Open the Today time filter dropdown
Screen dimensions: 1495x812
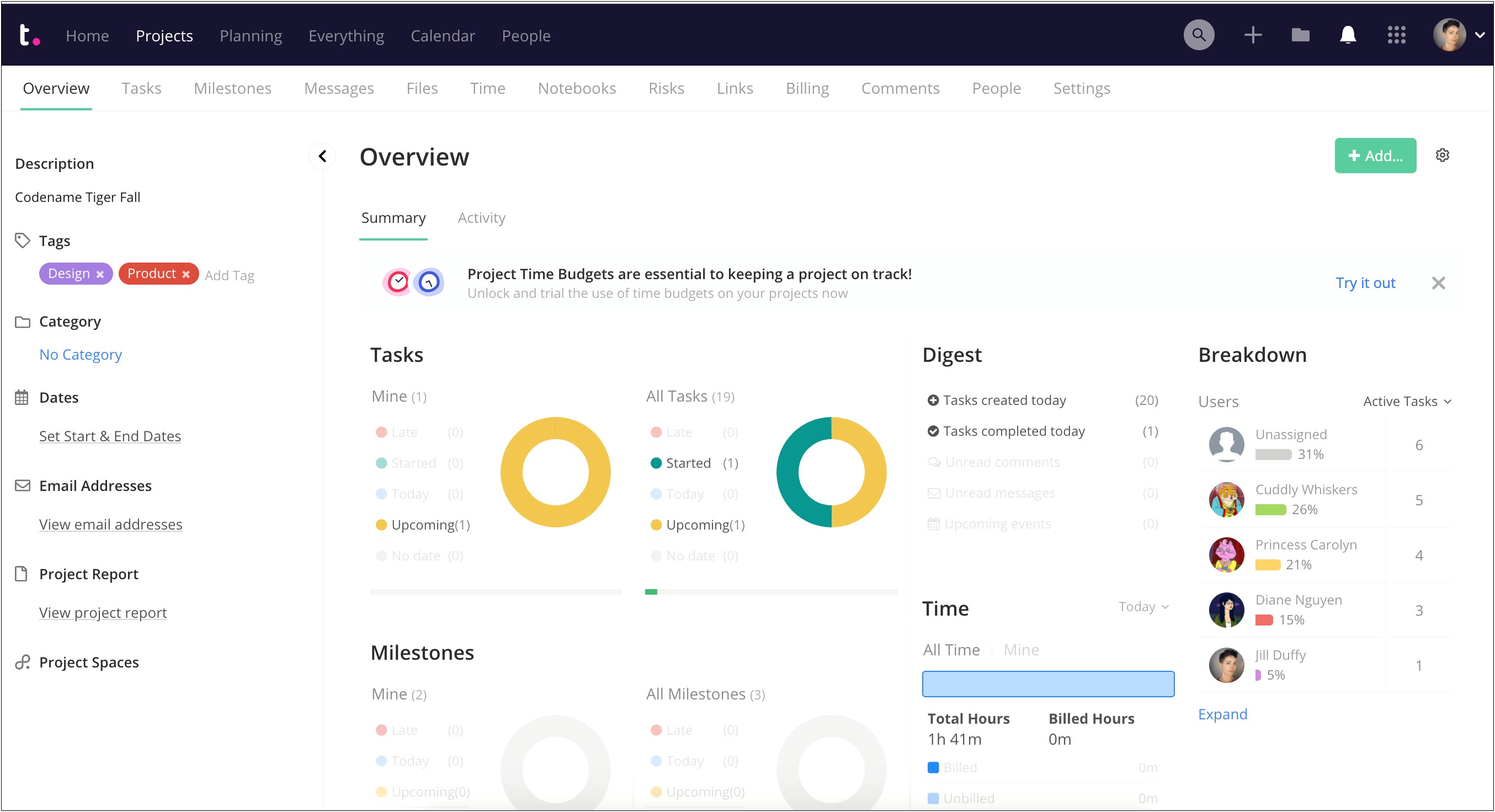click(1144, 607)
